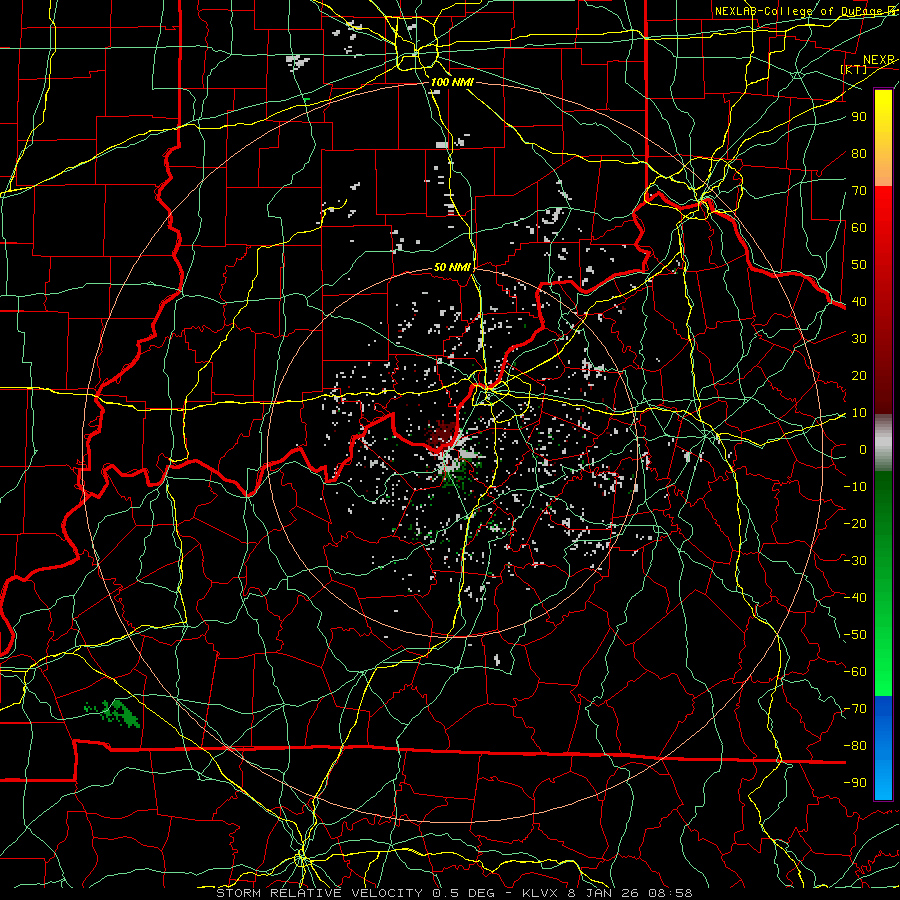
Task: Click the -10 scale value
Action: pos(855,487)
